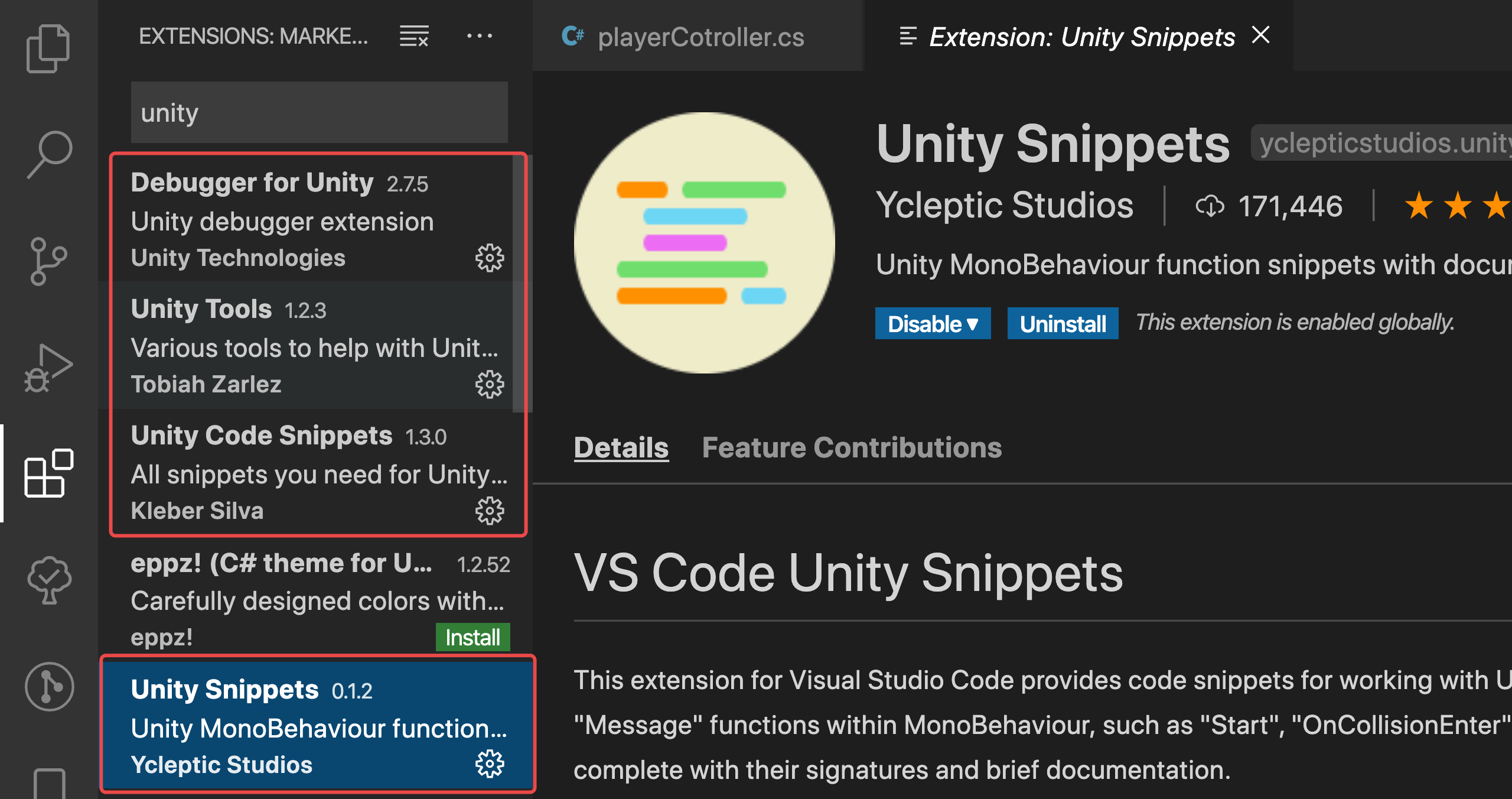Open Views and More Actions ellipsis menu
Screen dimensions: 1512x799
[479, 36]
